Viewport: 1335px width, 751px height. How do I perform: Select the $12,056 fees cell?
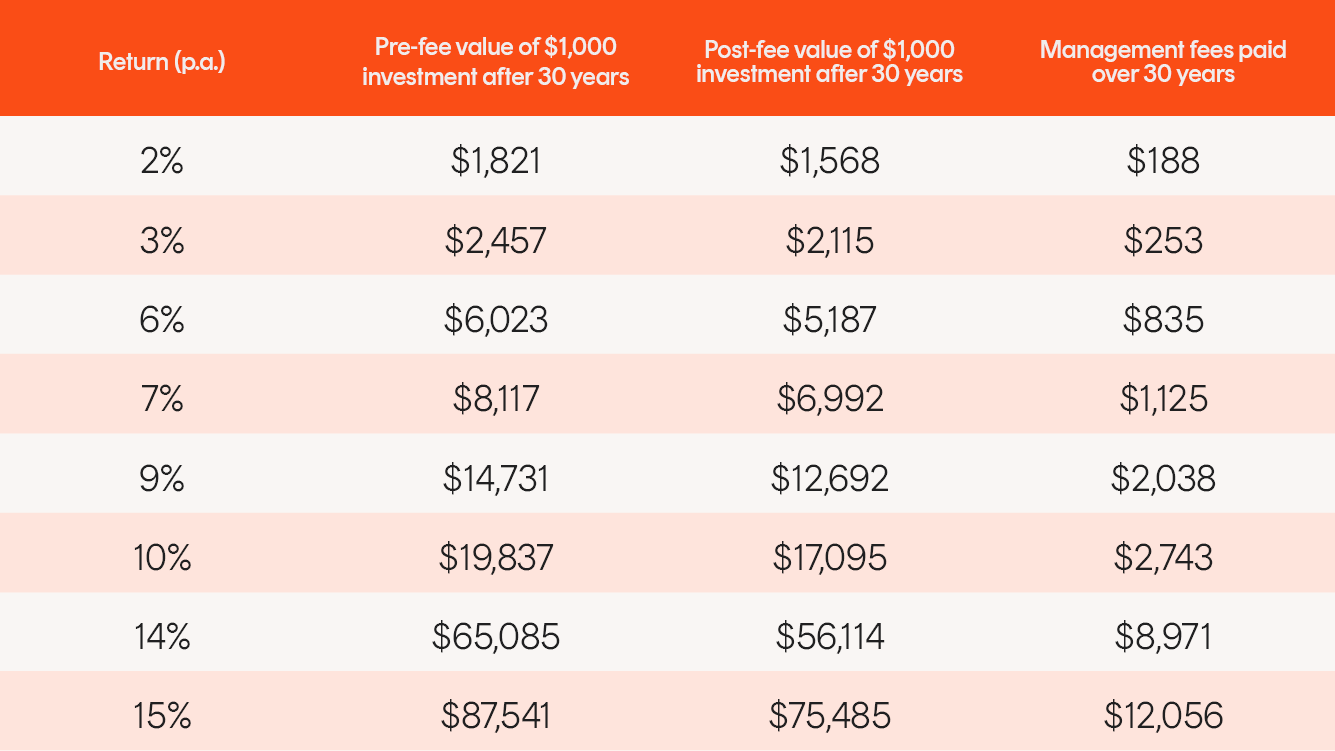1163,716
